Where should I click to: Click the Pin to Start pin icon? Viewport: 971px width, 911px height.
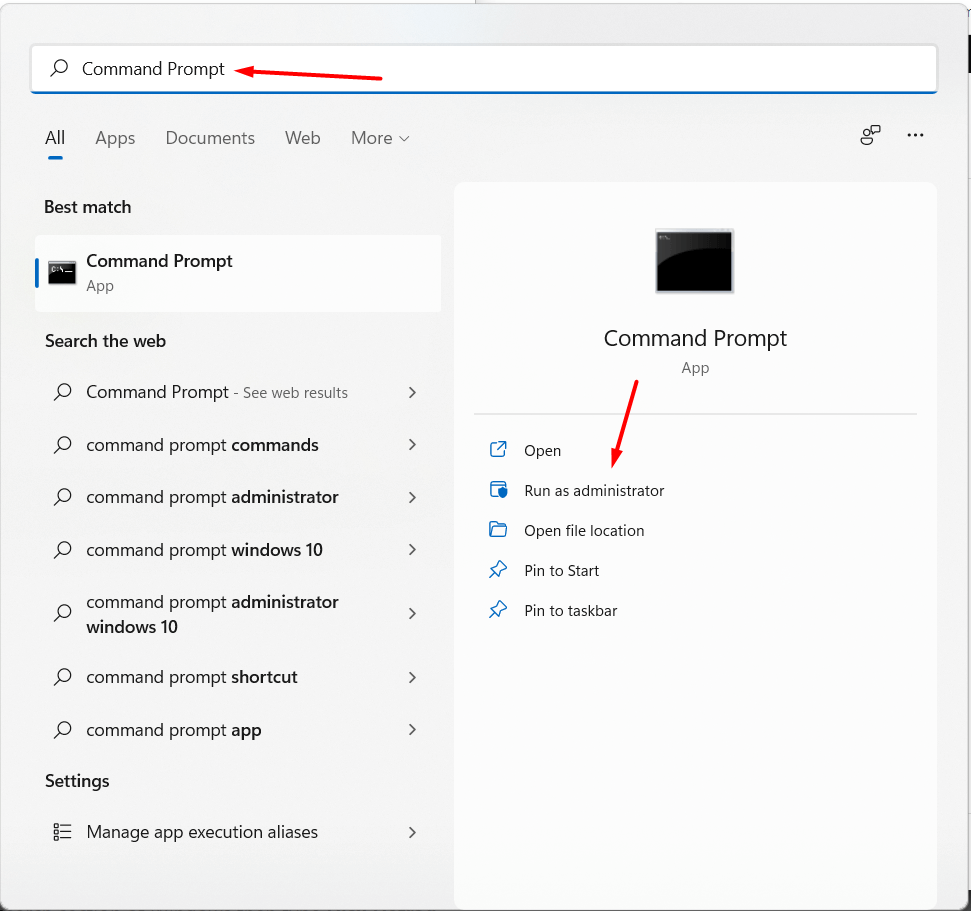498,570
